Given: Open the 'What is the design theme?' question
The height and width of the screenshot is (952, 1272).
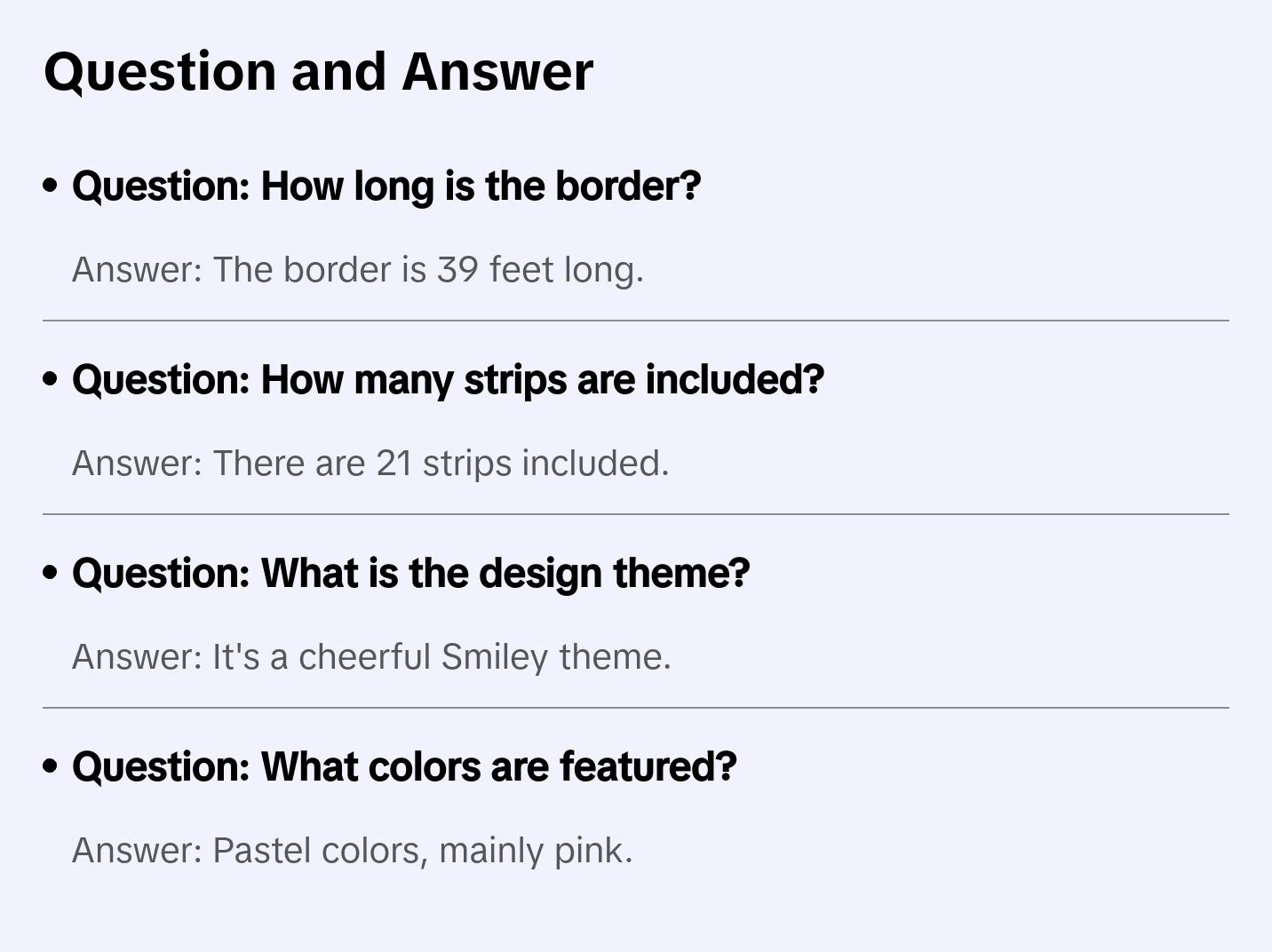Looking at the screenshot, I should tap(410, 574).
